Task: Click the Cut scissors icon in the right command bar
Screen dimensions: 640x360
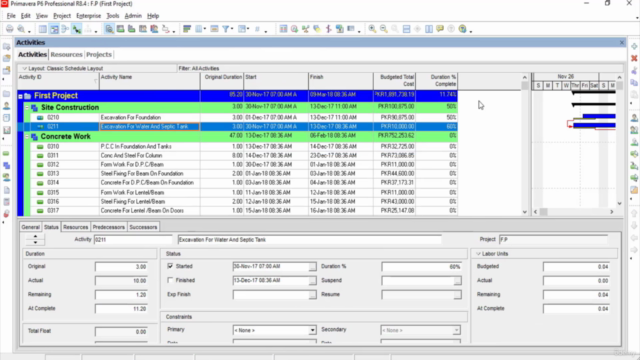Action: click(x=634, y=71)
